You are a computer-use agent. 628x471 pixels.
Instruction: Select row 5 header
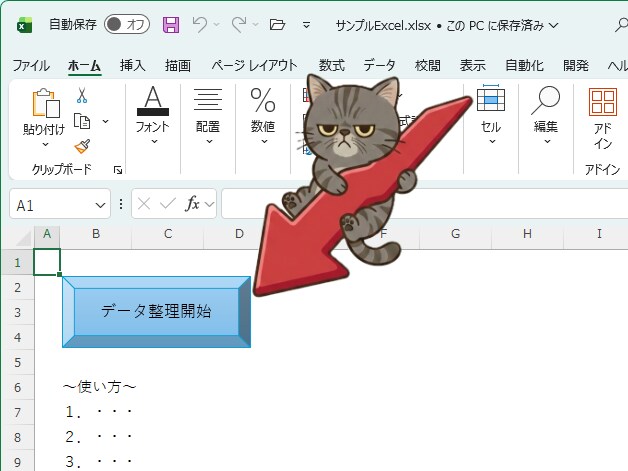point(18,362)
